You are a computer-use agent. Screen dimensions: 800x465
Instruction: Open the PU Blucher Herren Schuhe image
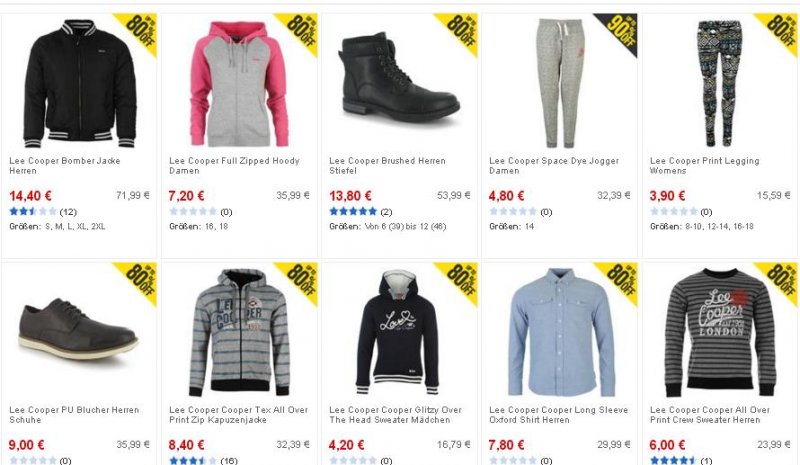(78, 329)
